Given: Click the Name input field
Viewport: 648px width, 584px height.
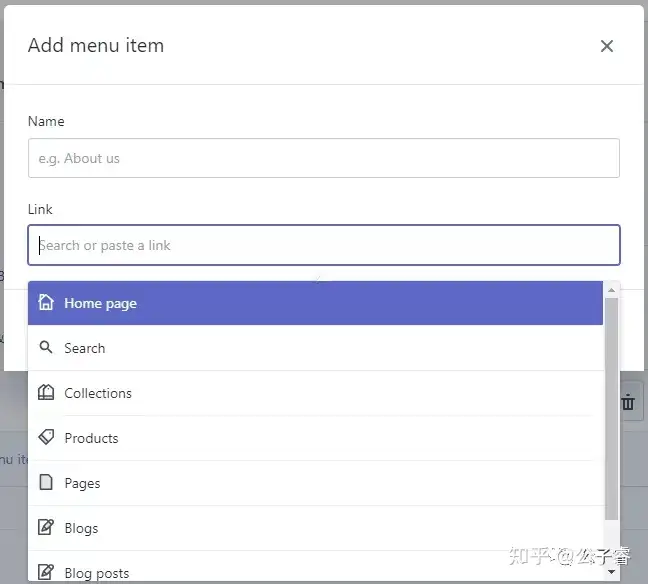Looking at the screenshot, I should click(x=324, y=158).
